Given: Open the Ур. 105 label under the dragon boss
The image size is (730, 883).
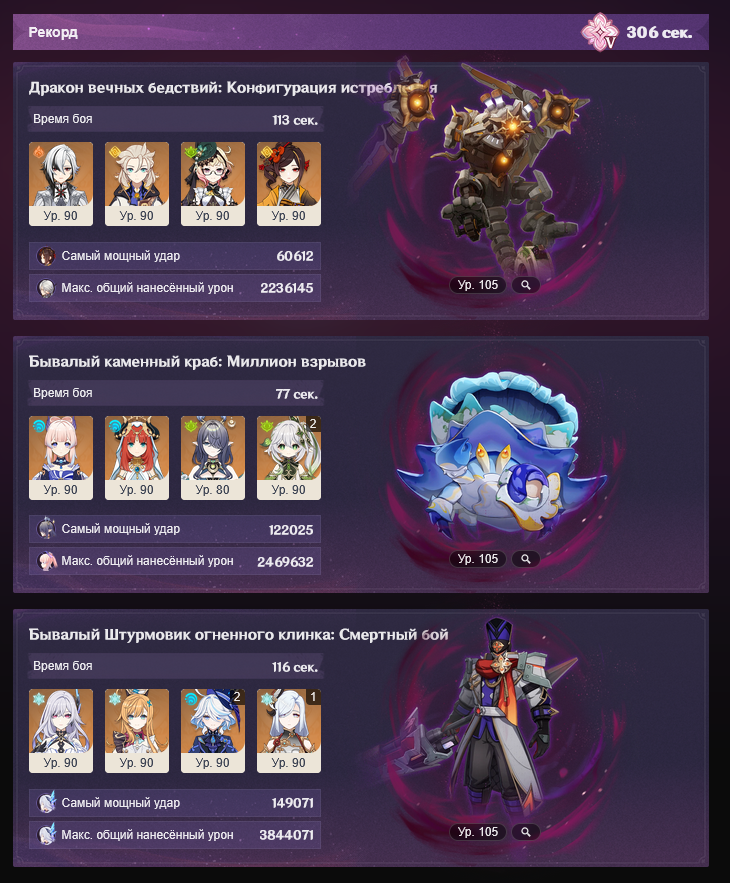Looking at the screenshot, I should tap(478, 285).
